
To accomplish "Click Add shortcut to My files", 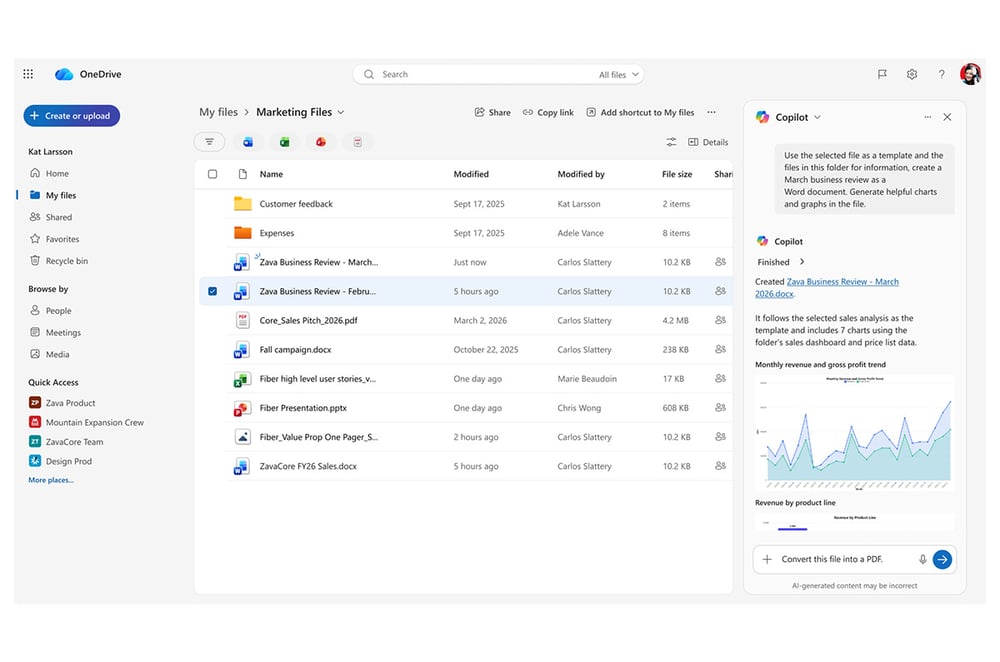I will pyautogui.click(x=640, y=112).
